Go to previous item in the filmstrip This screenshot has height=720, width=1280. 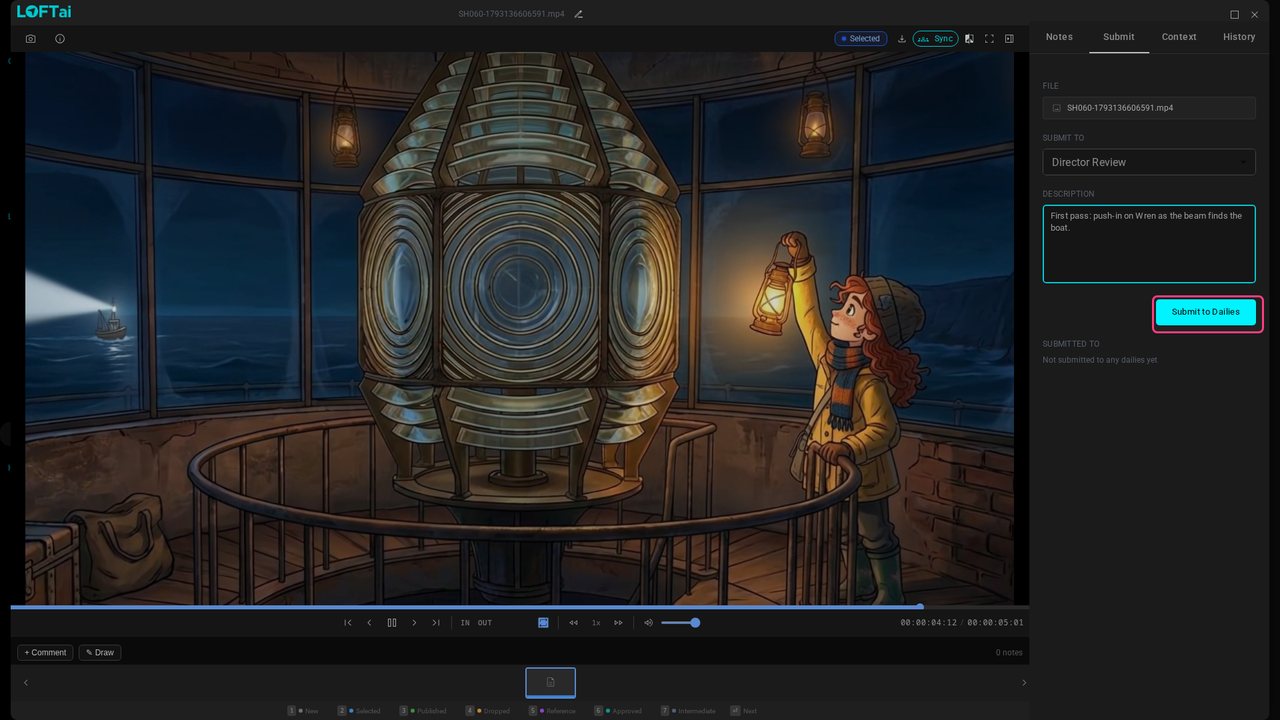26,683
